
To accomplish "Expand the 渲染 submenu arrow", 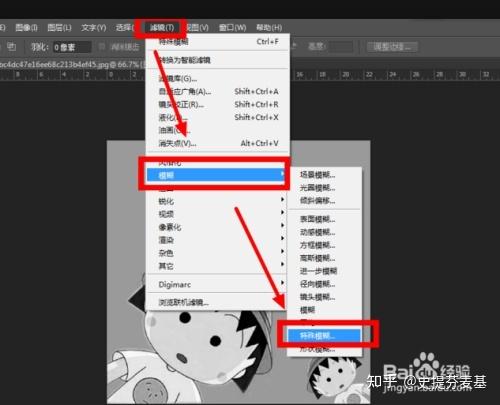I will click(282, 238).
